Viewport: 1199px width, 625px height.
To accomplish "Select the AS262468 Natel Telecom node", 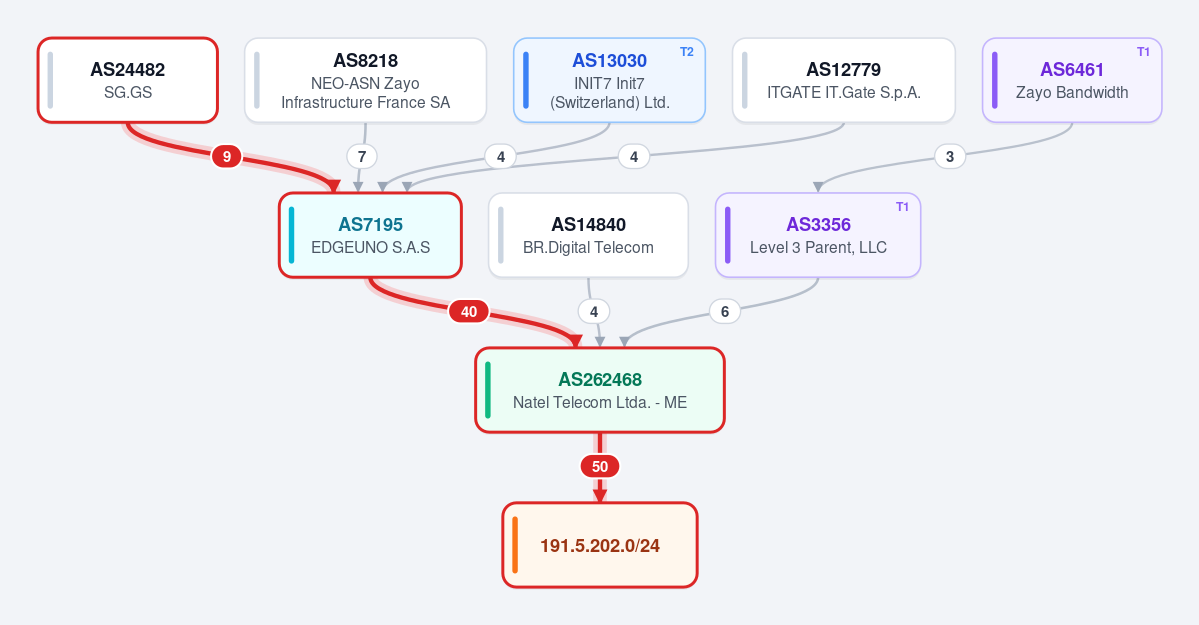I will (600, 390).
